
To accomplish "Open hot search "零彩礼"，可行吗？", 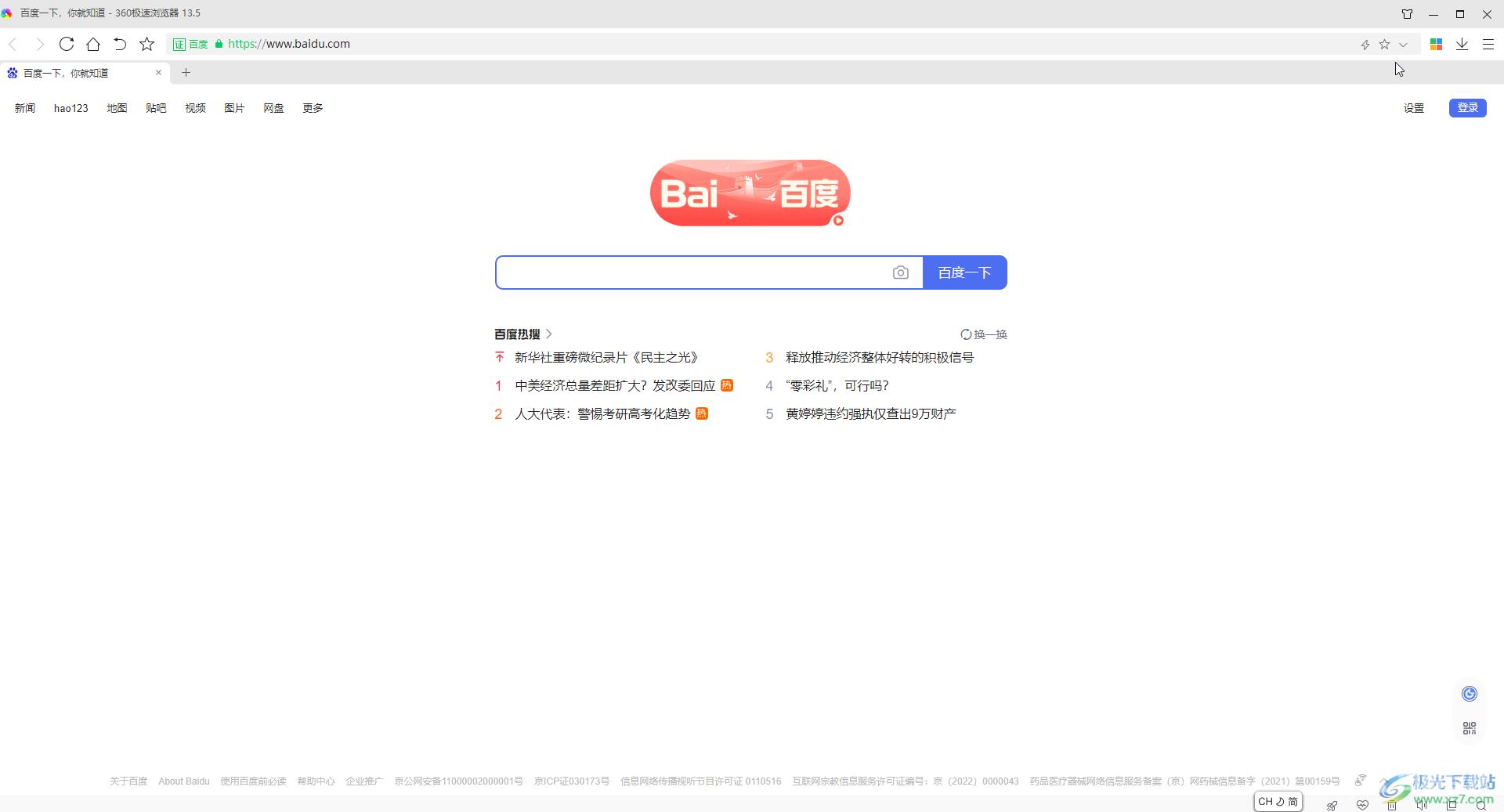I will click(x=837, y=385).
